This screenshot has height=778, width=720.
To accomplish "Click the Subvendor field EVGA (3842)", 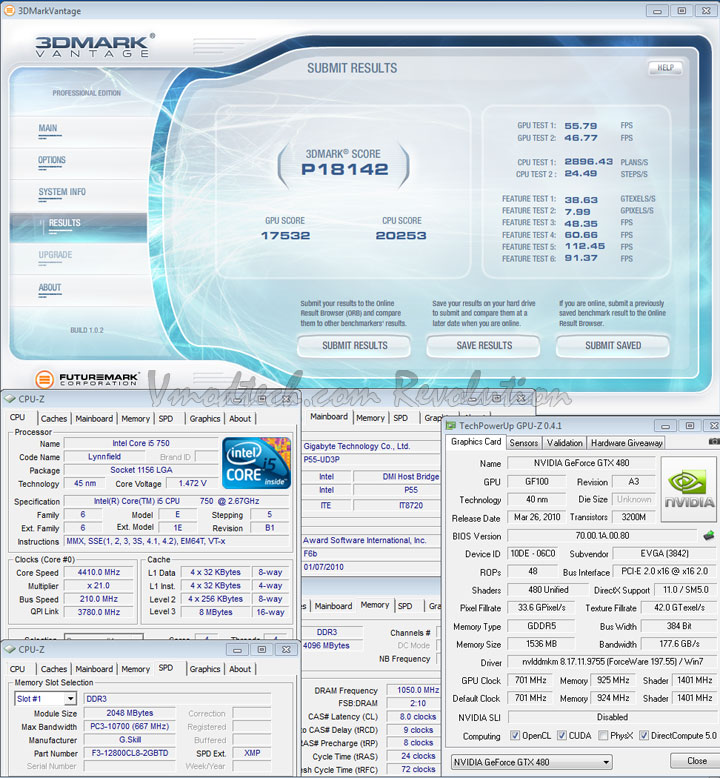I will [664, 553].
